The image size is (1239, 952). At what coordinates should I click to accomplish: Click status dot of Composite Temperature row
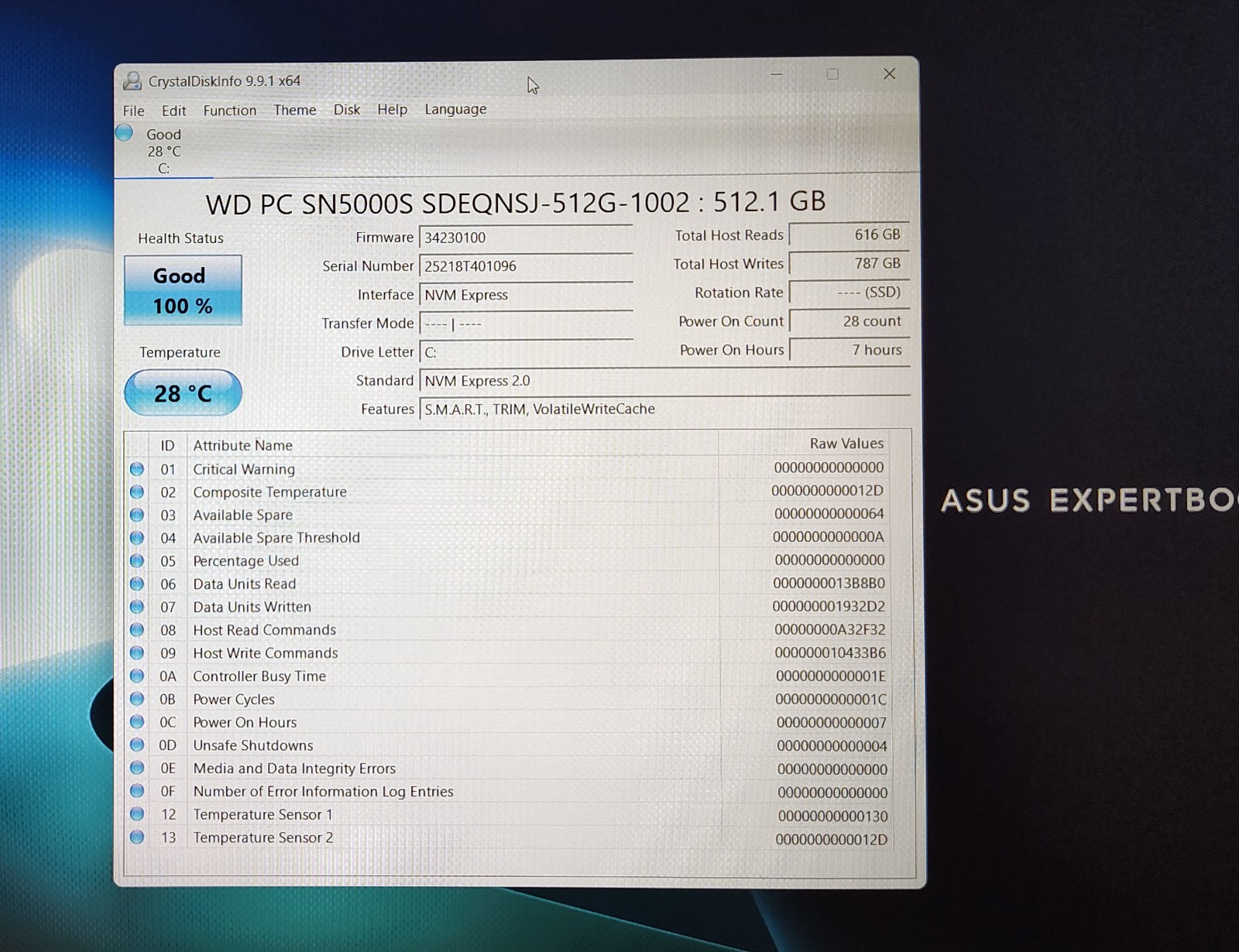[137, 491]
